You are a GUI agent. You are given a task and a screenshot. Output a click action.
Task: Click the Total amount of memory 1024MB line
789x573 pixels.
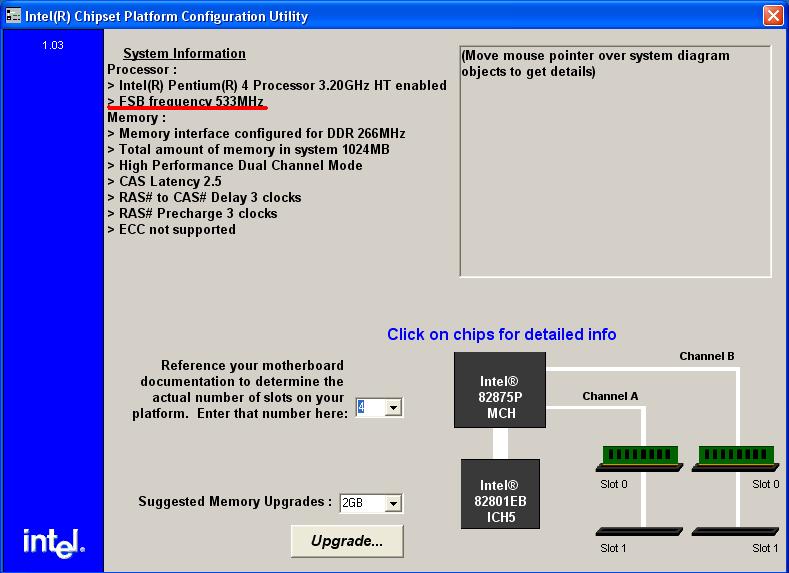[248, 149]
